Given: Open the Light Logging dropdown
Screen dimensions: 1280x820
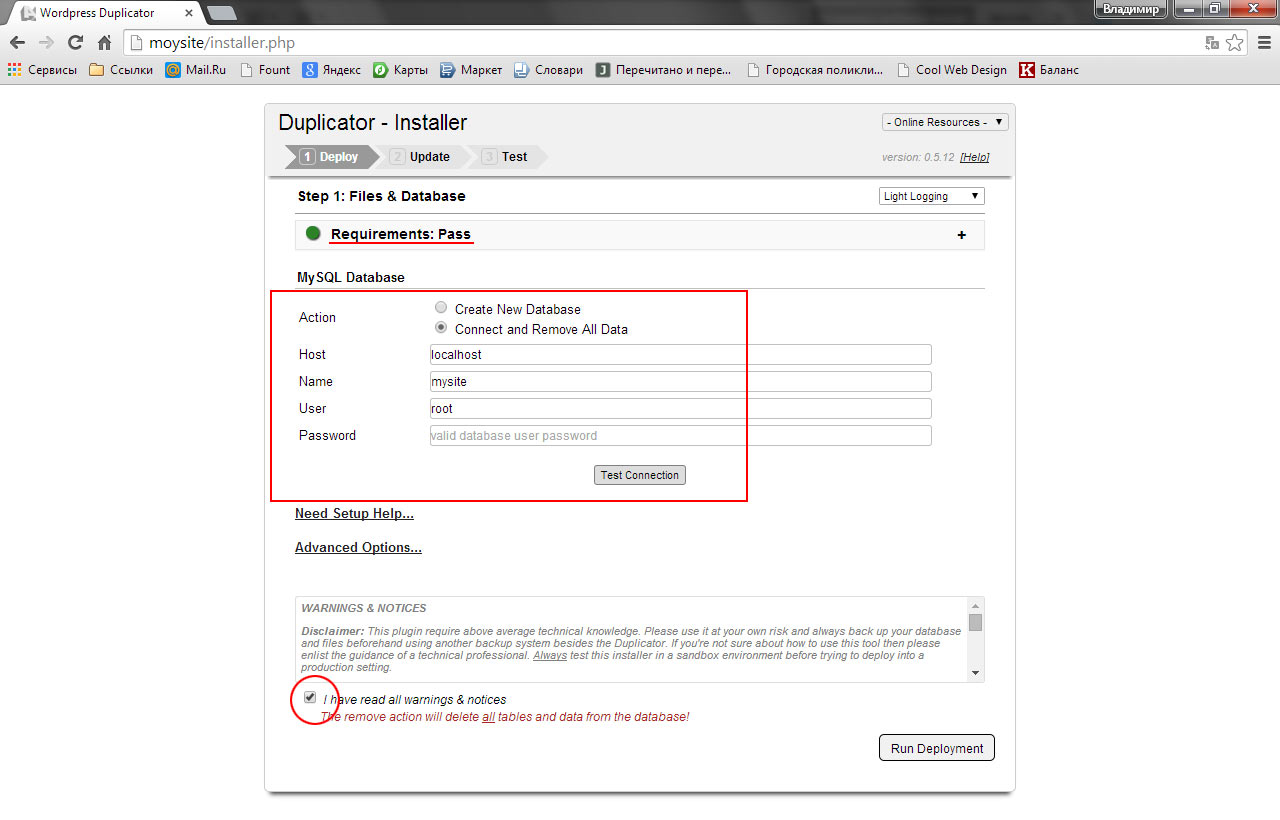Looking at the screenshot, I should pos(932,196).
